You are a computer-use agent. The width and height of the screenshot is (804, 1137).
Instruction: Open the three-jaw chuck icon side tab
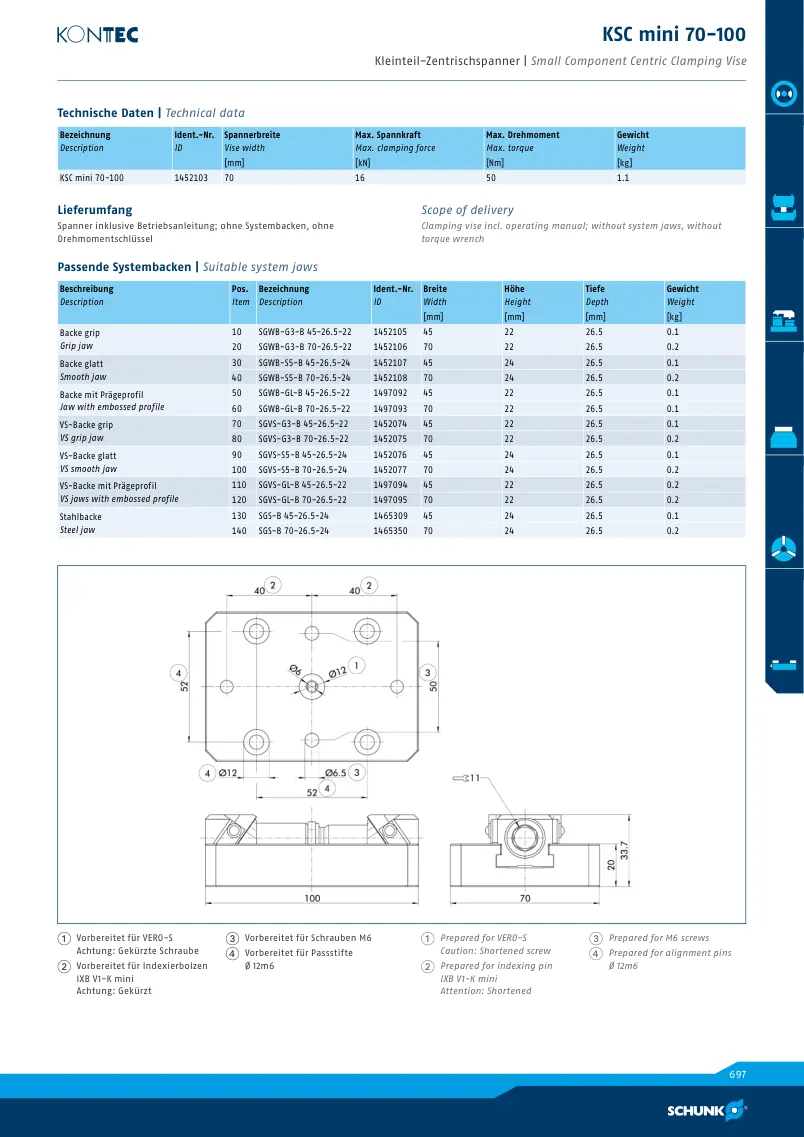[x=784, y=549]
